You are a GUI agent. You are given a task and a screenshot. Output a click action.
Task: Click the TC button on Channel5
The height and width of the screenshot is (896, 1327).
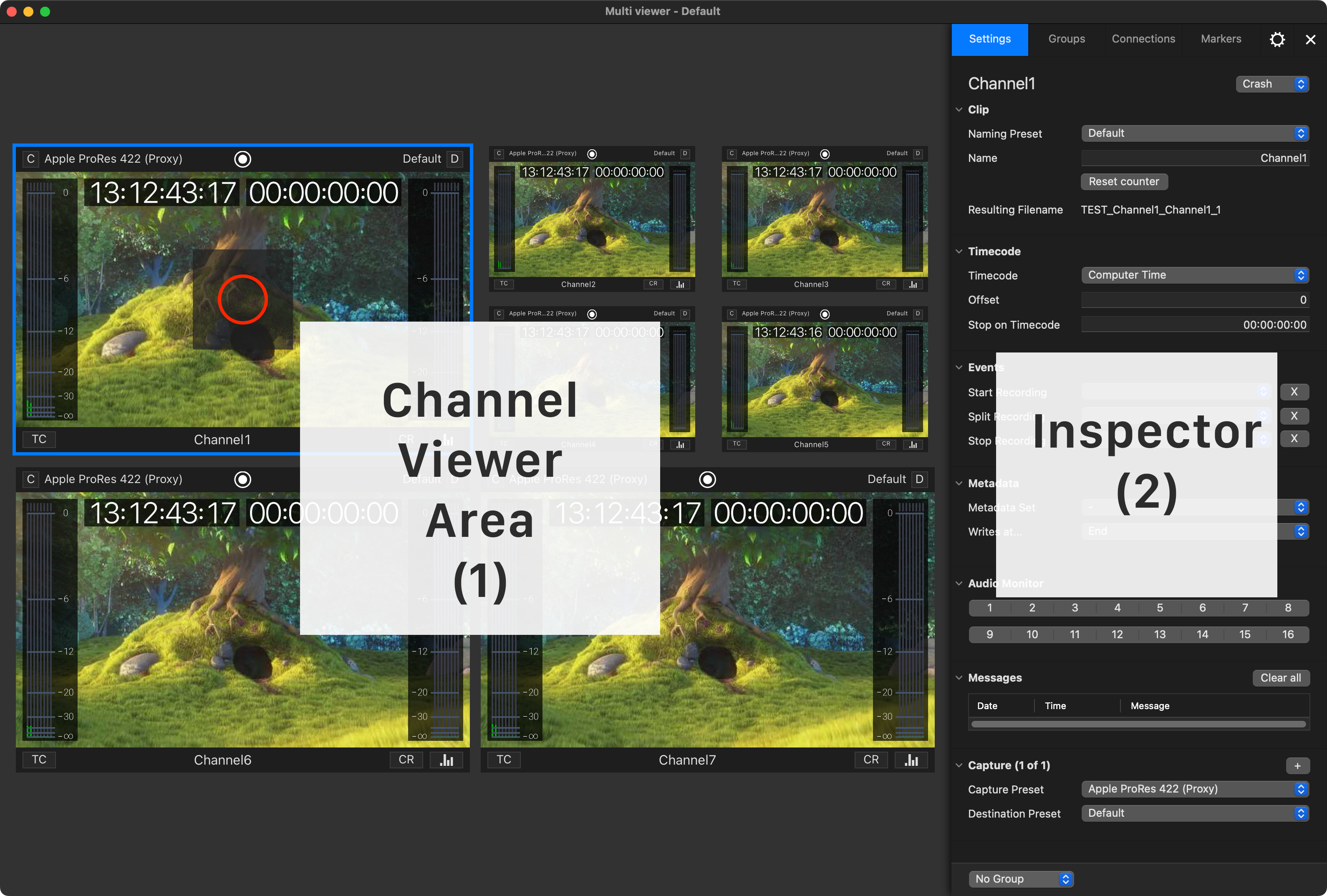[x=737, y=444]
